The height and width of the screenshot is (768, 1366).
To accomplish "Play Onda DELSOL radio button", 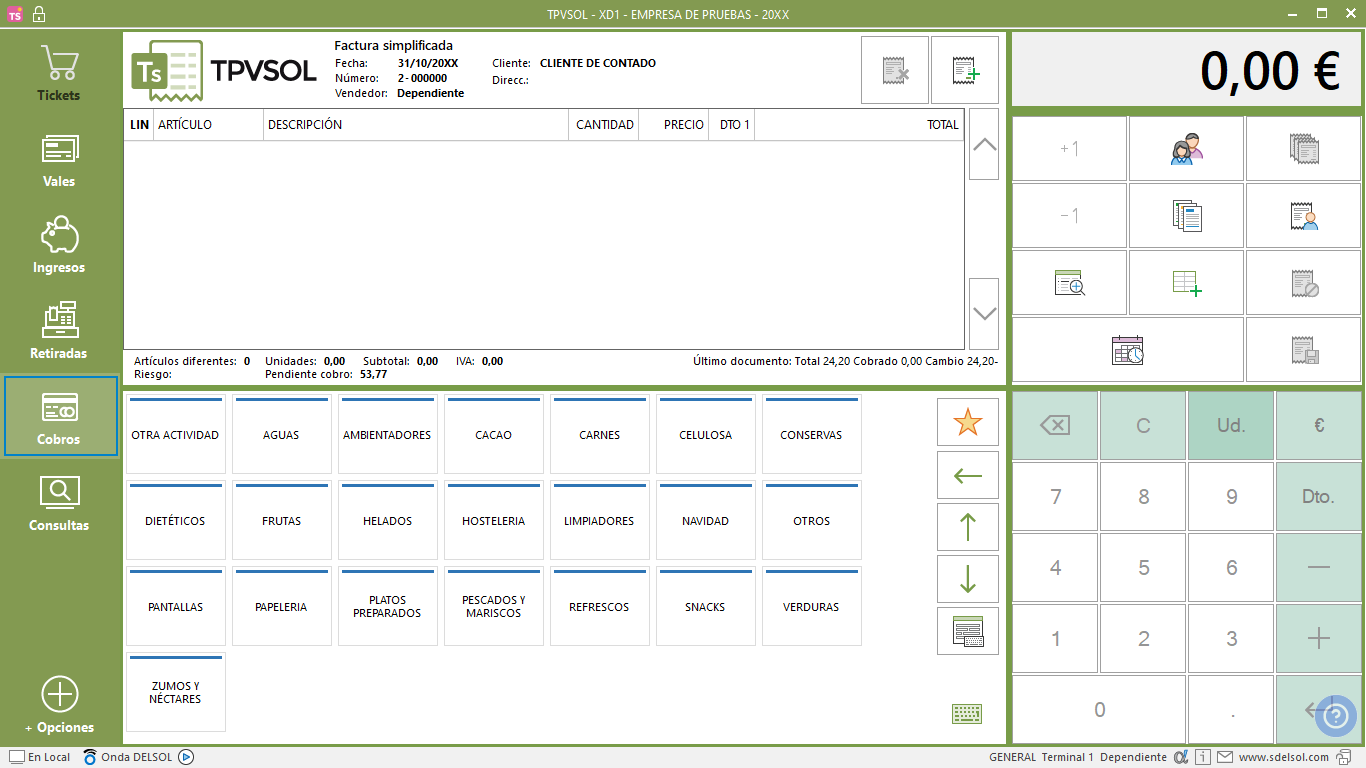I will (186, 757).
